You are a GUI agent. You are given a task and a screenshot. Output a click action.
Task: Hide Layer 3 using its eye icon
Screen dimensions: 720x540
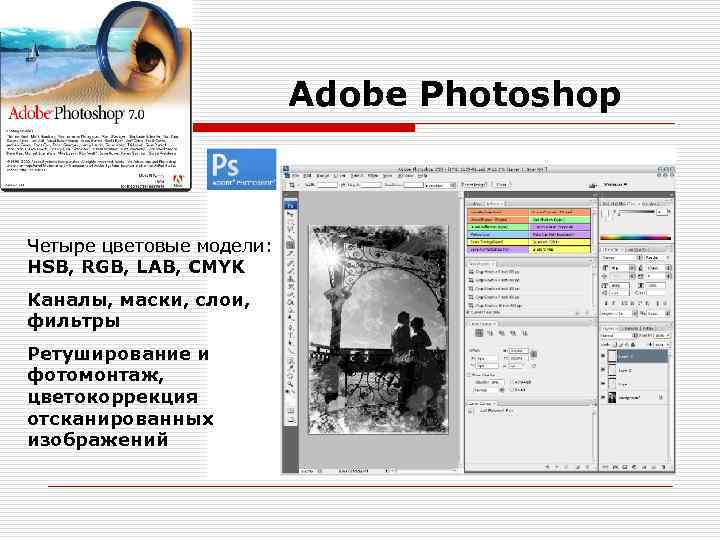pos(603,355)
